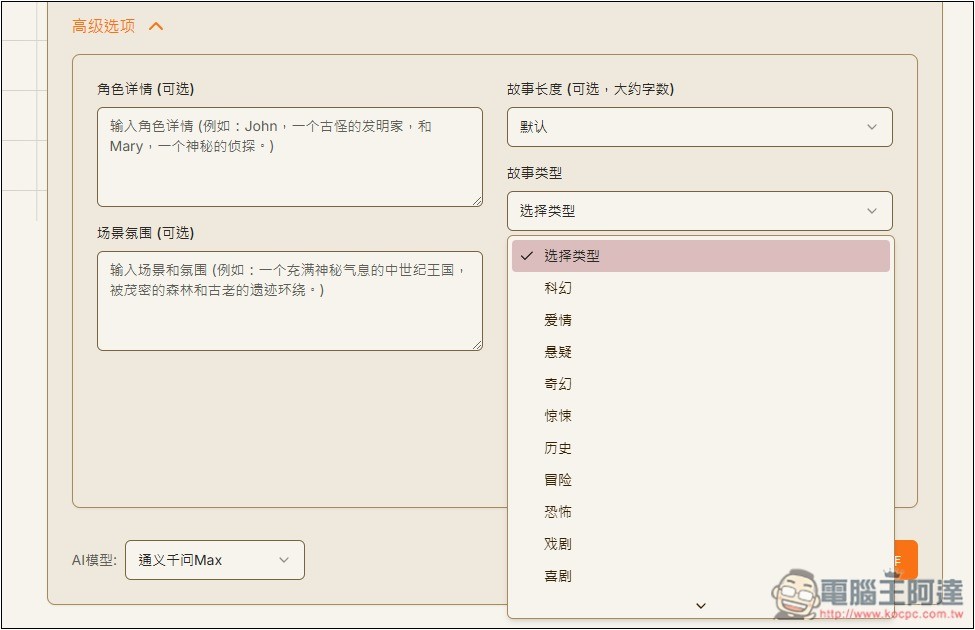This screenshot has height=630, width=975.
Task: Click the AI模型 dropdown arrow icon
Action: click(x=284, y=560)
